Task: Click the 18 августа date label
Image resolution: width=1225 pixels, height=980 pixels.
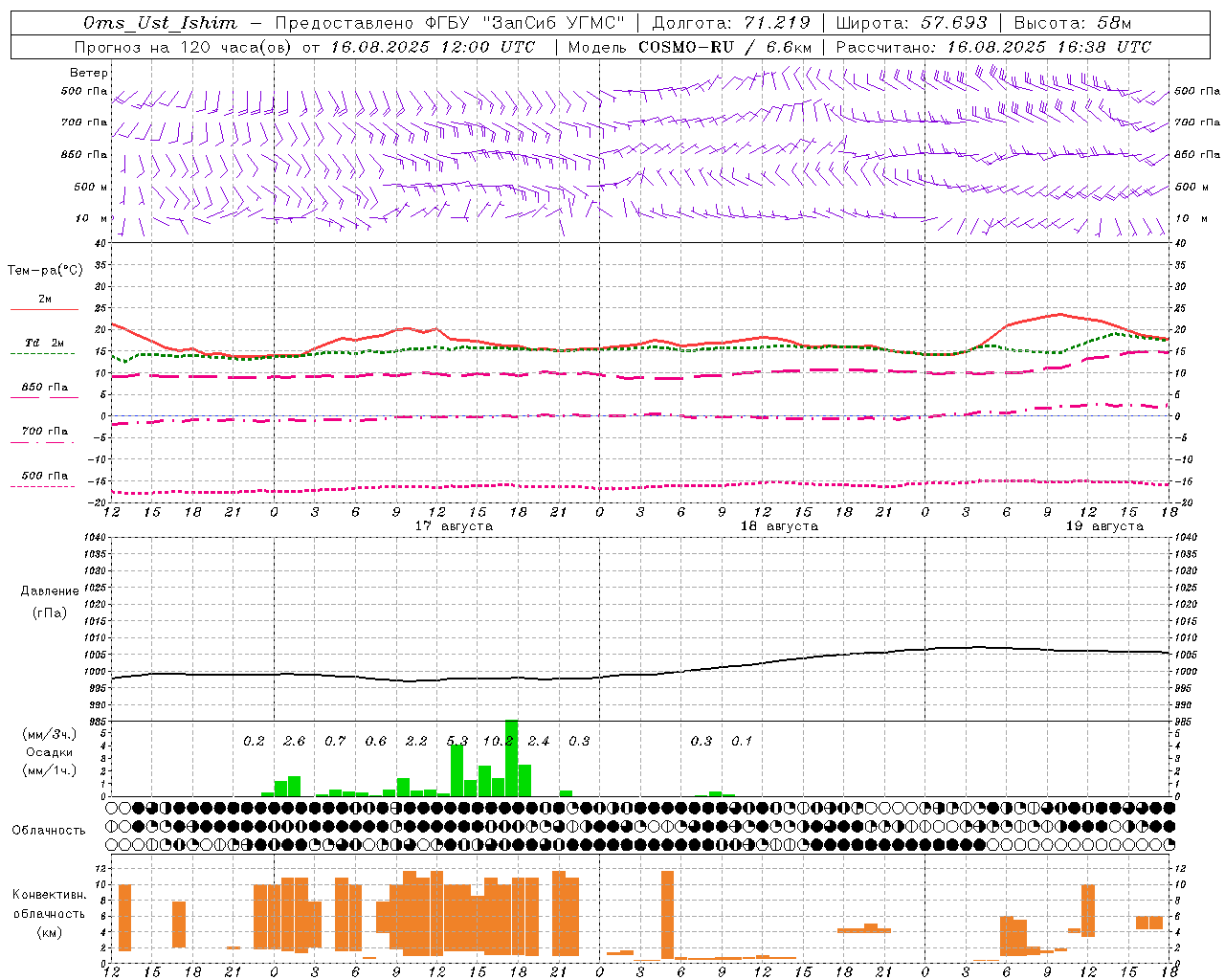Action: click(778, 526)
